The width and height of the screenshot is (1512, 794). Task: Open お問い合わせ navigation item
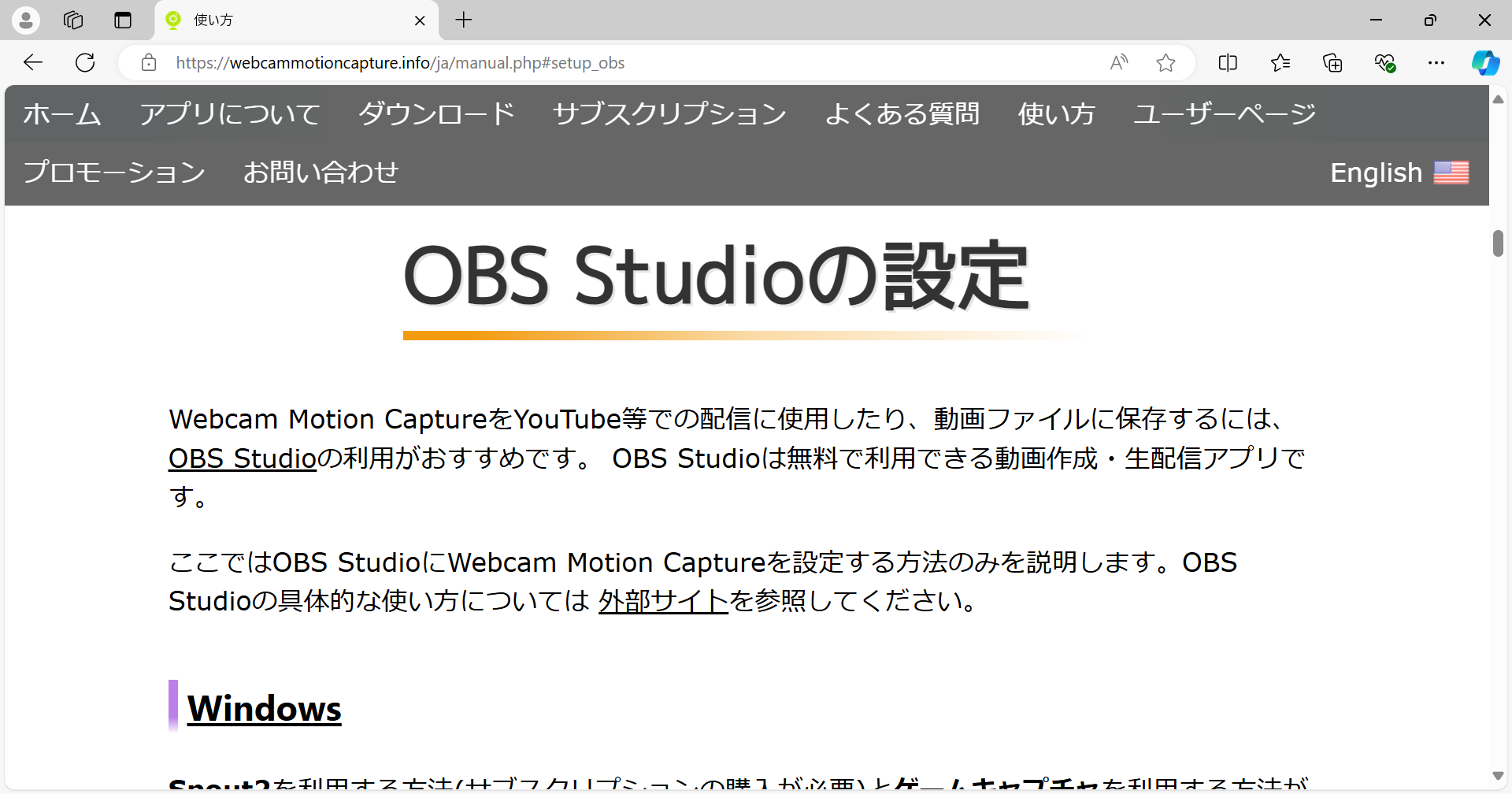tap(321, 172)
